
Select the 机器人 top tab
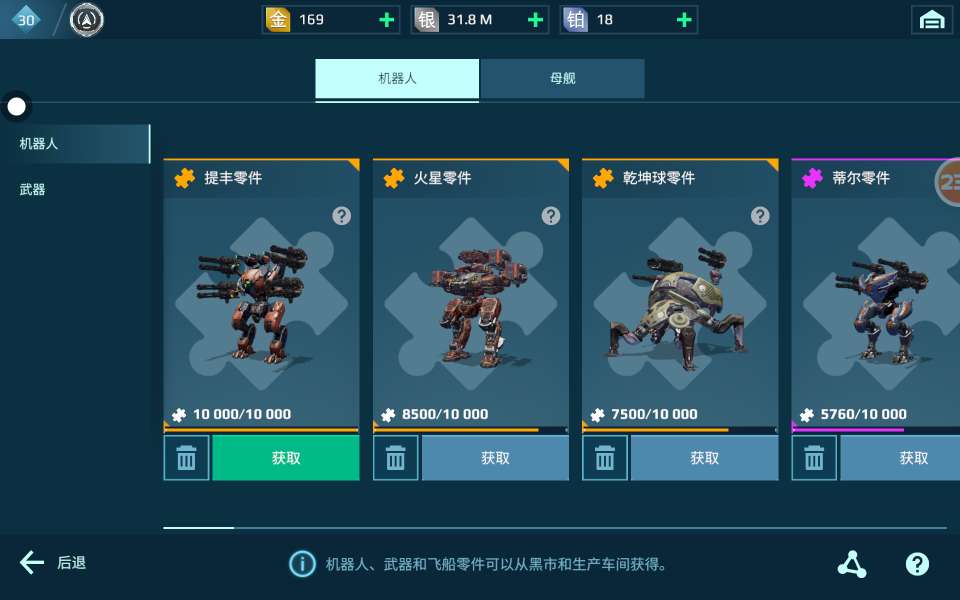[x=397, y=78]
